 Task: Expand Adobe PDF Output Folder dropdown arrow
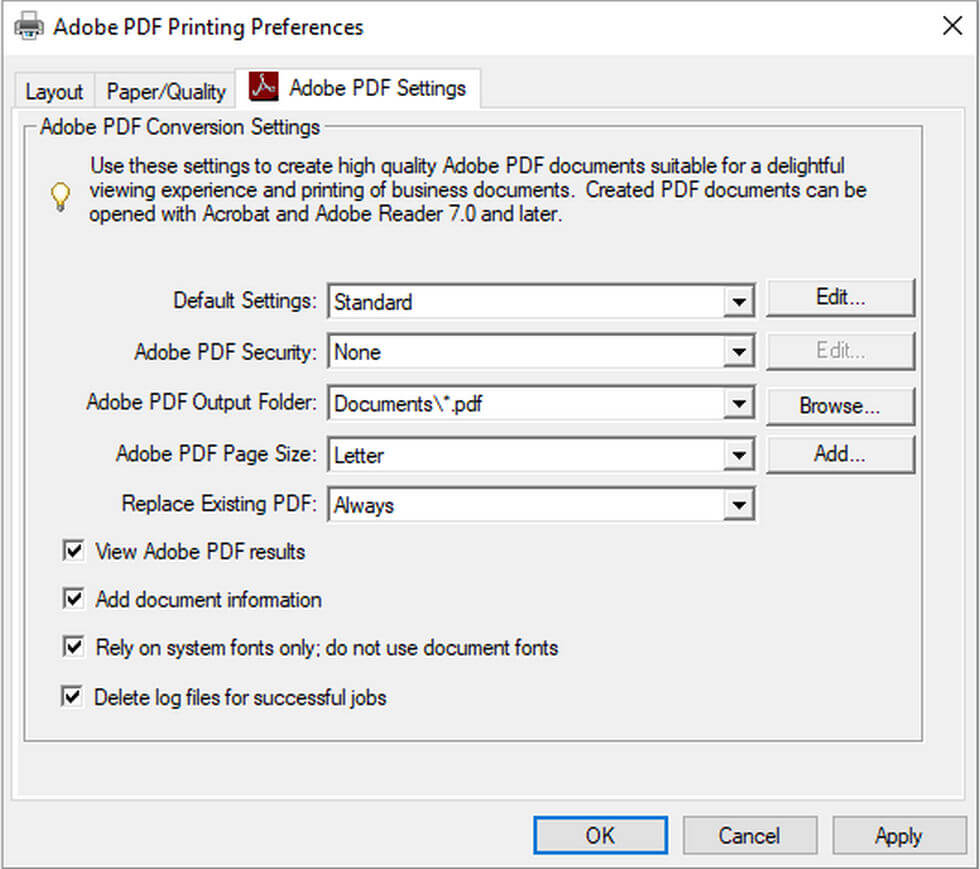[x=739, y=403]
